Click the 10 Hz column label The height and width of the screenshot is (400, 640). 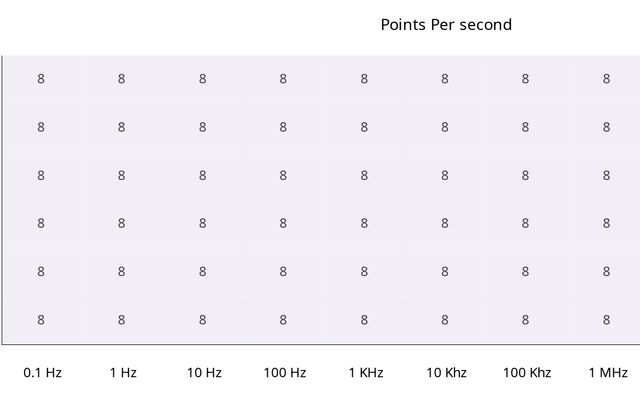pyautogui.click(x=204, y=373)
